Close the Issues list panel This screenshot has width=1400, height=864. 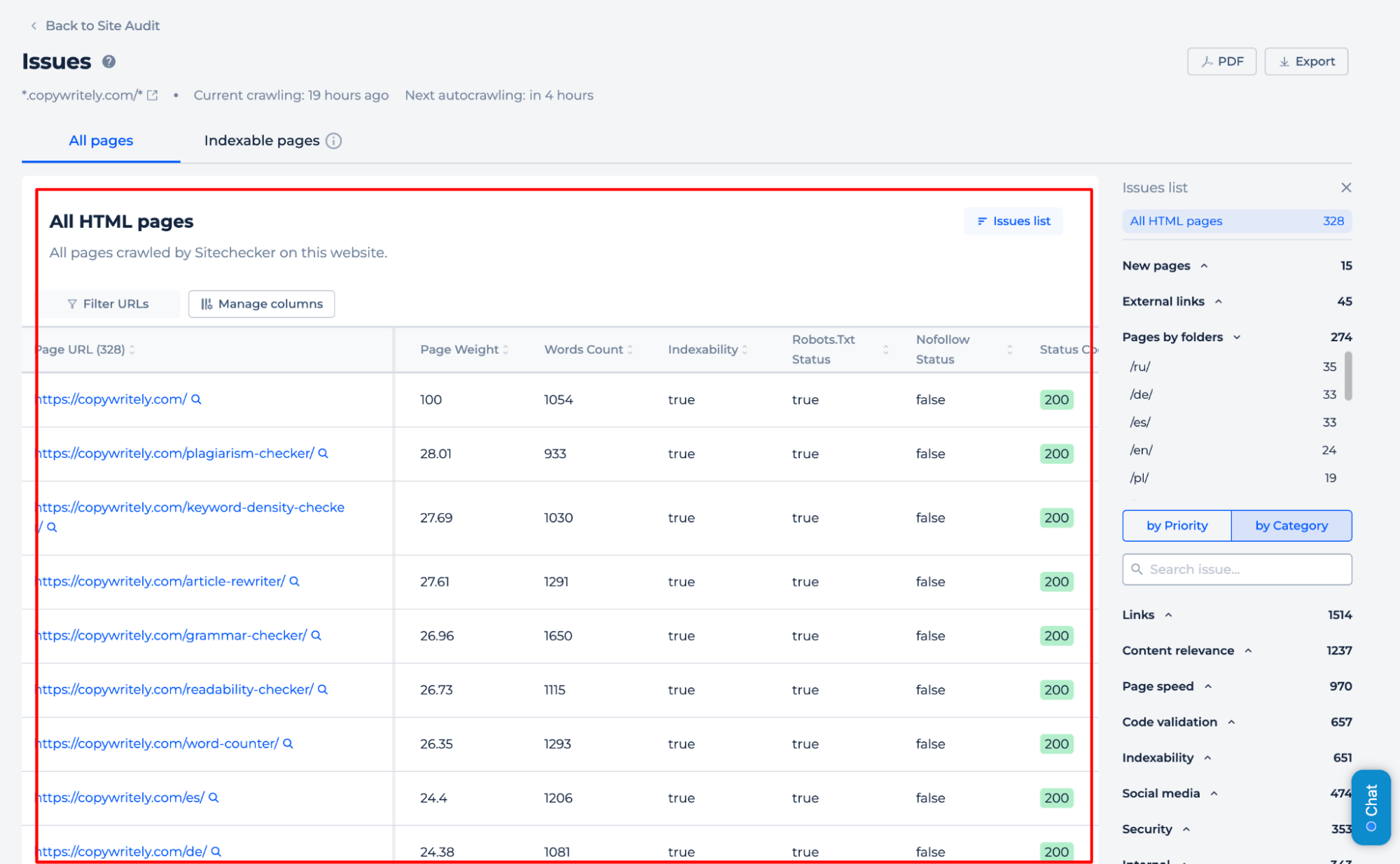click(x=1345, y=188)
